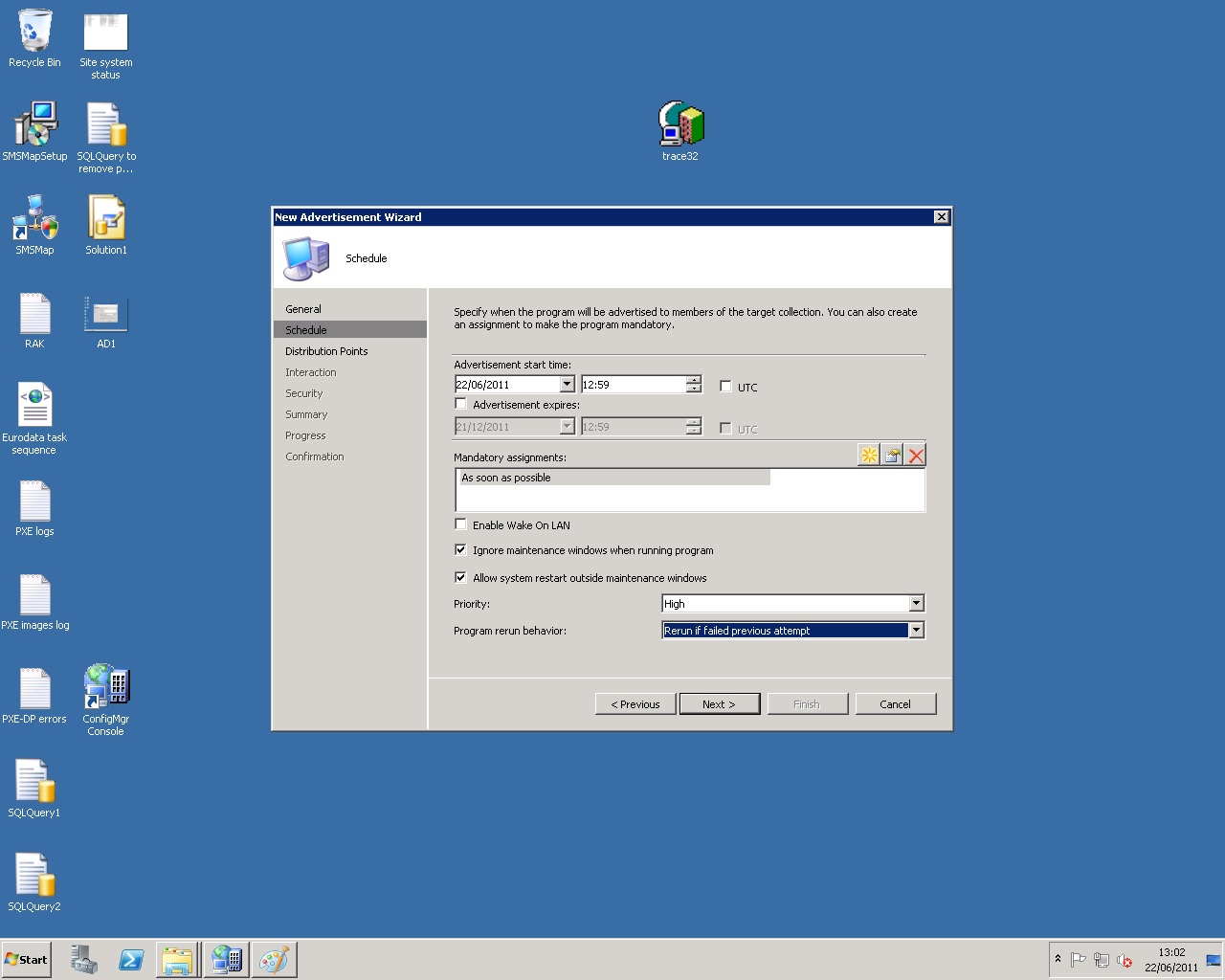
Task: Click the Next button to continue
Action: point(719,703)
